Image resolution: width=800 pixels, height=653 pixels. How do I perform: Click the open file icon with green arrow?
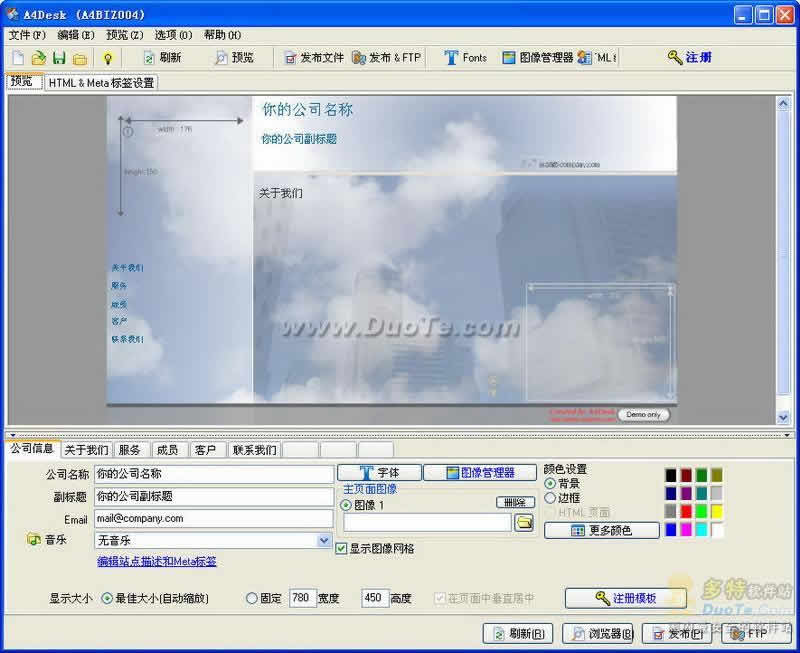(x=38, y=58)
